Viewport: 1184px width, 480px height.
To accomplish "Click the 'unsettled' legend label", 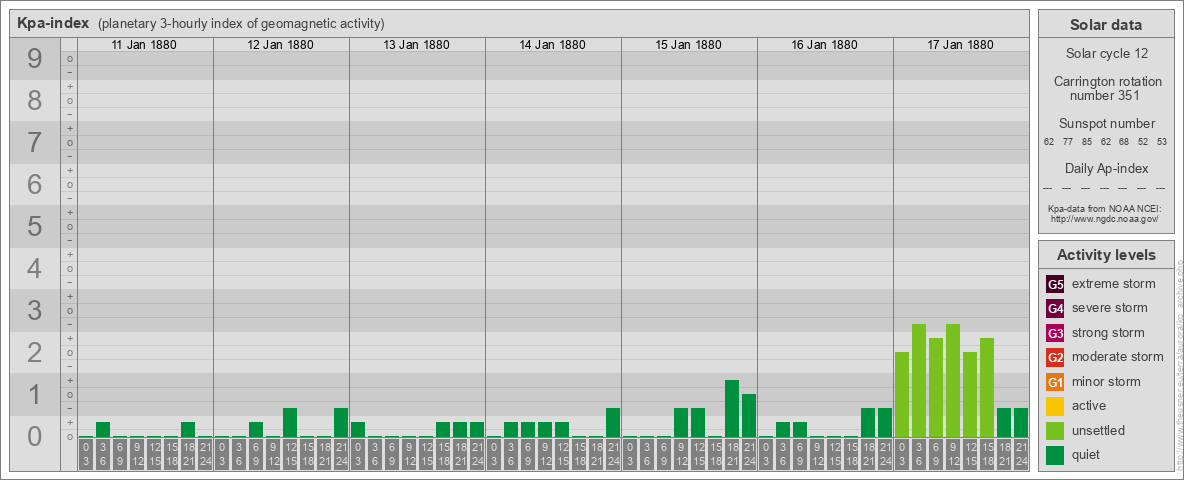I will tap(1098, 430).
